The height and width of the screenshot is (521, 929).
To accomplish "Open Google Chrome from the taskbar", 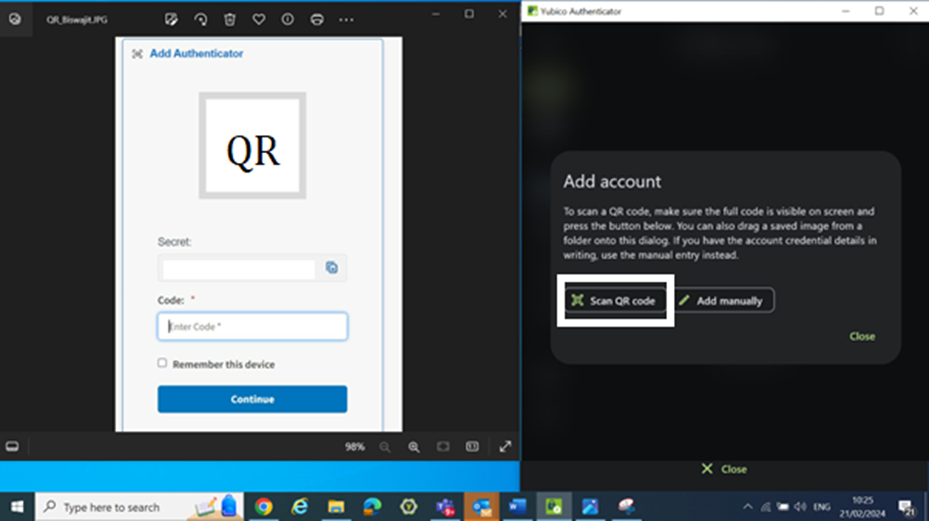I will click(x=264, y=507).
